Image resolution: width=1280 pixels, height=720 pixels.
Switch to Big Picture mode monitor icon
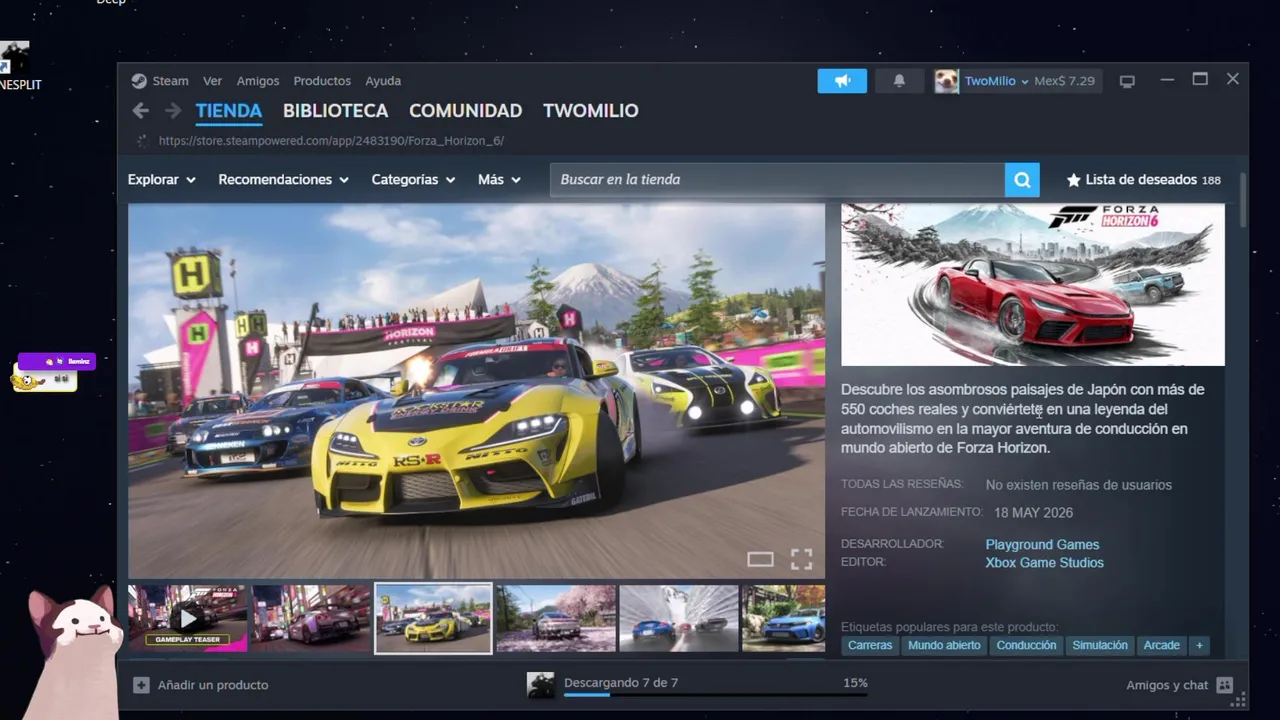click(1127, 81)
